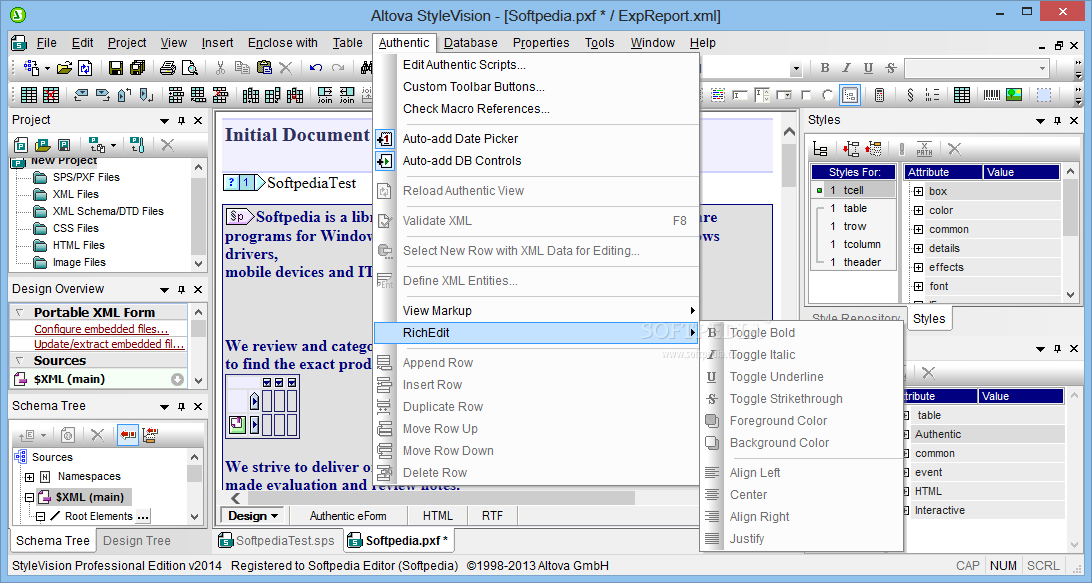This screenshot has height=583, width=1092.
Task: Click the New Design toolbar icon
Action: (x=31, y=68)
